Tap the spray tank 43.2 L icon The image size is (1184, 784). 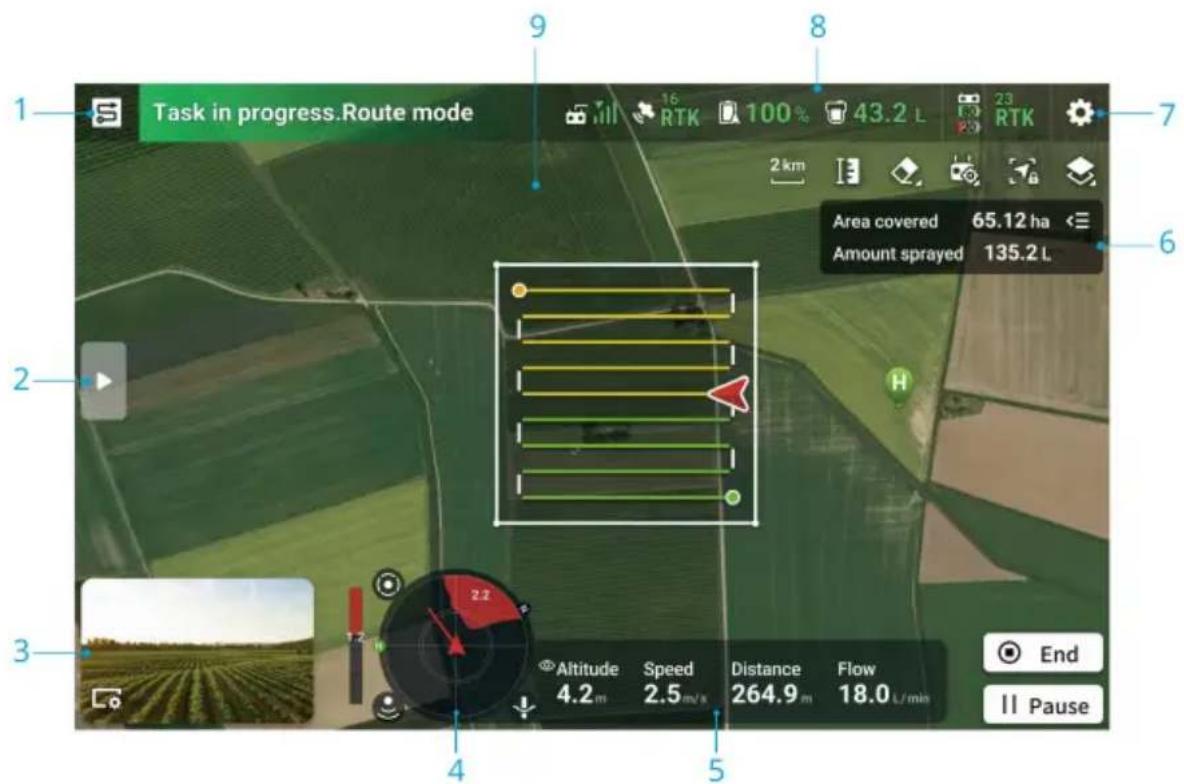pos(874,113)
